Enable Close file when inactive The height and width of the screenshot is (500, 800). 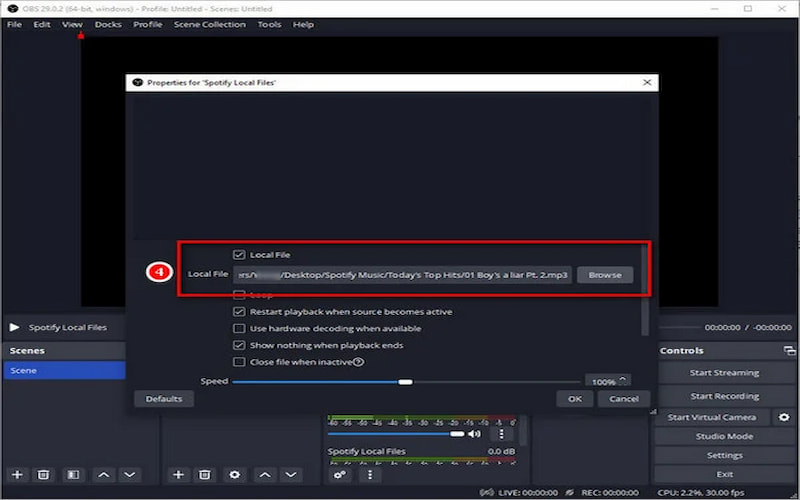click(x=239, y=362)
